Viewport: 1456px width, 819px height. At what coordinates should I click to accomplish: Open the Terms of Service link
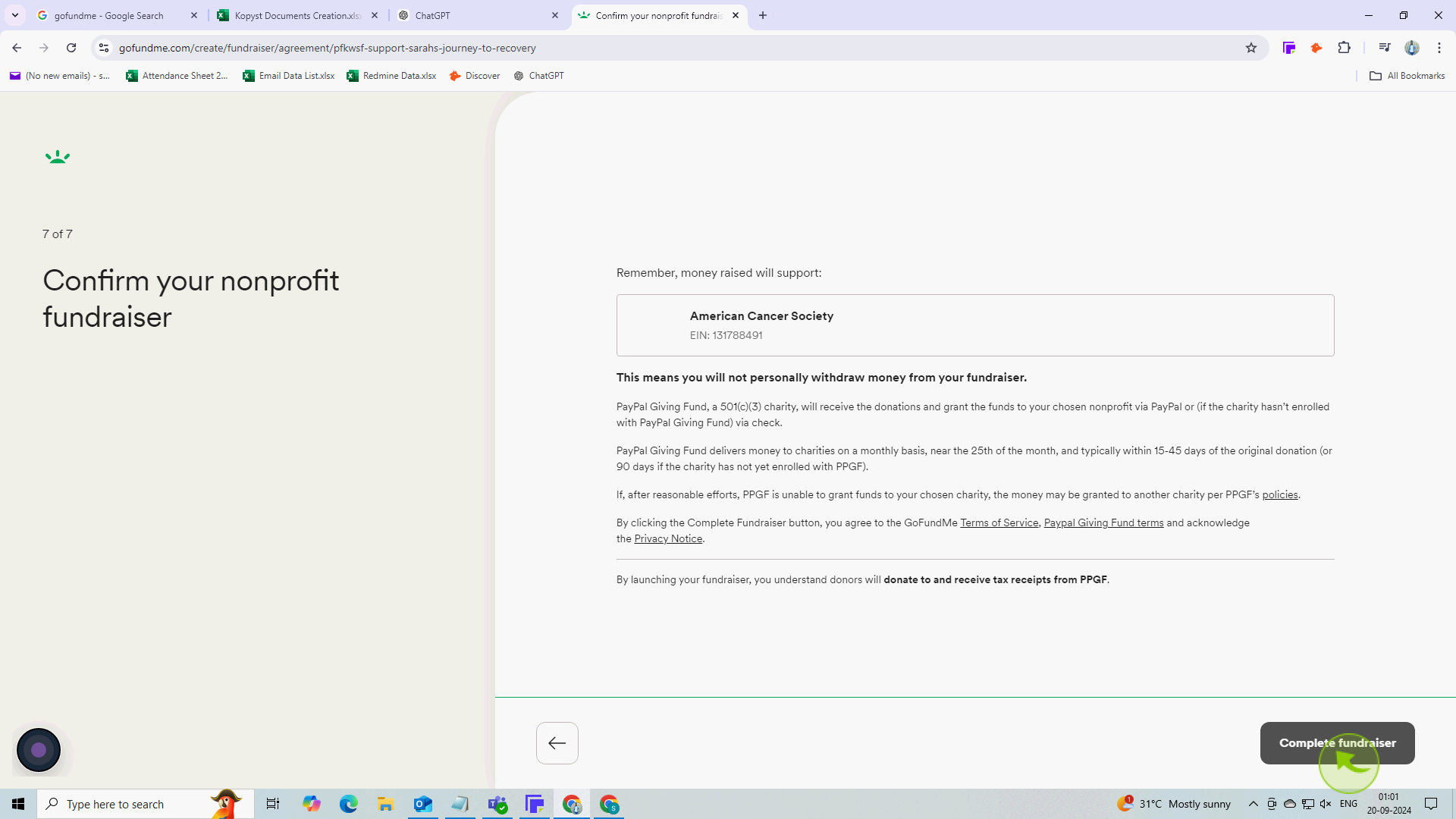[999, 522]
